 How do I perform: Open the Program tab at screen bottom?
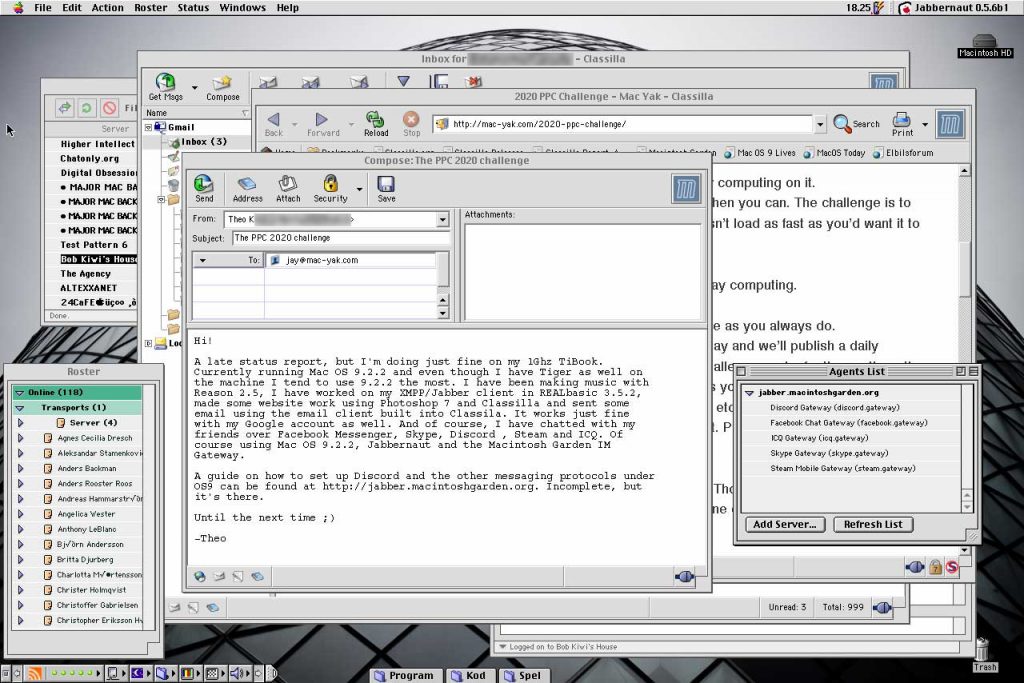pyautogui.click(x=404, y=675)
